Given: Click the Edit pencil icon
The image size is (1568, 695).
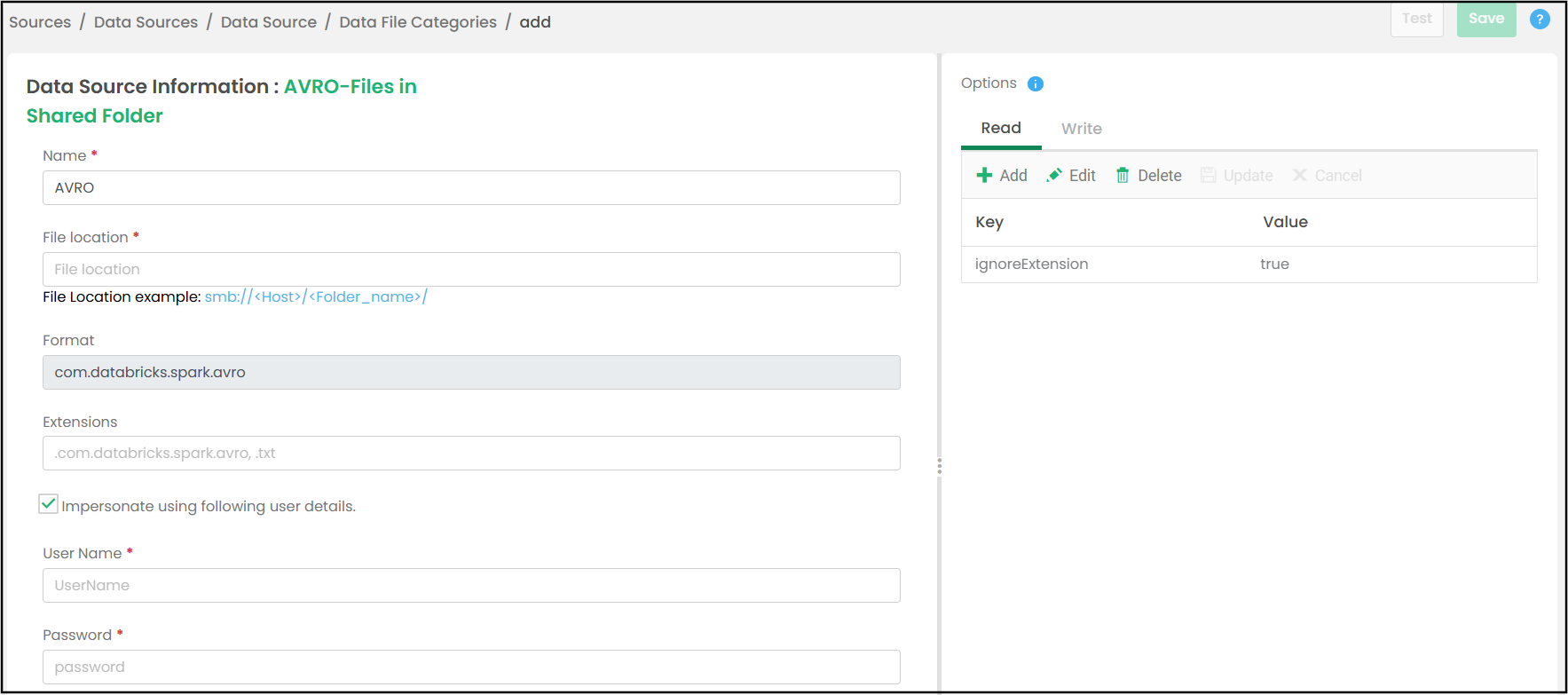Looking at the screenshot, I should pyautogui.click(x=1054, y=175).
